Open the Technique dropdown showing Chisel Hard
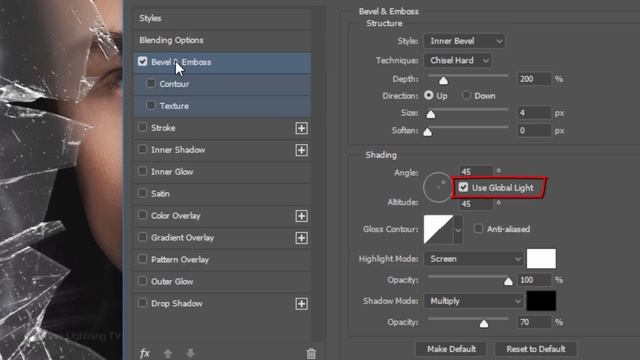This screenshot has height=360, width=640. [x=457, y=60]
